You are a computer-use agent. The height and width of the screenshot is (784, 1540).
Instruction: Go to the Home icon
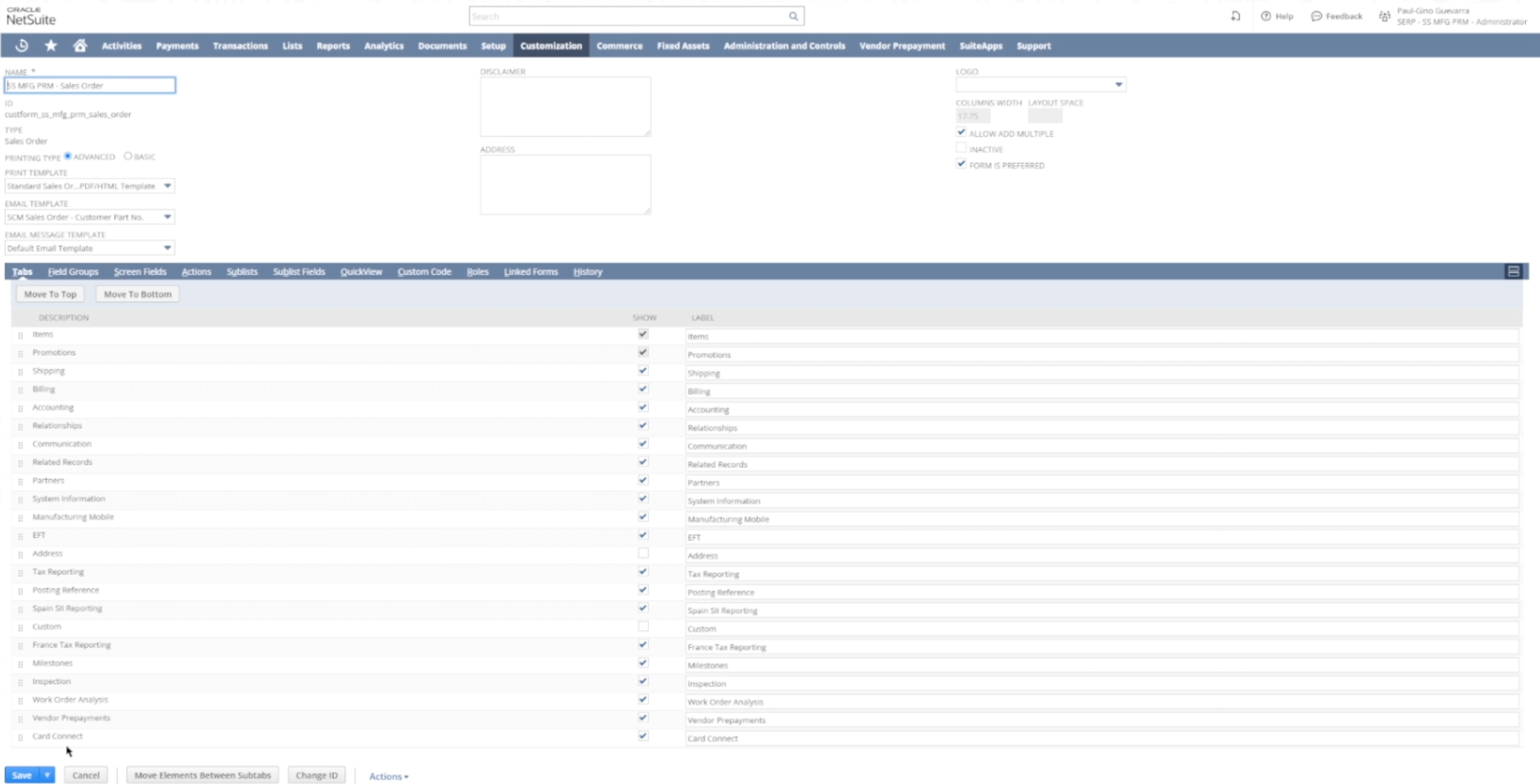pyautogui.click(x=79, y=45)
